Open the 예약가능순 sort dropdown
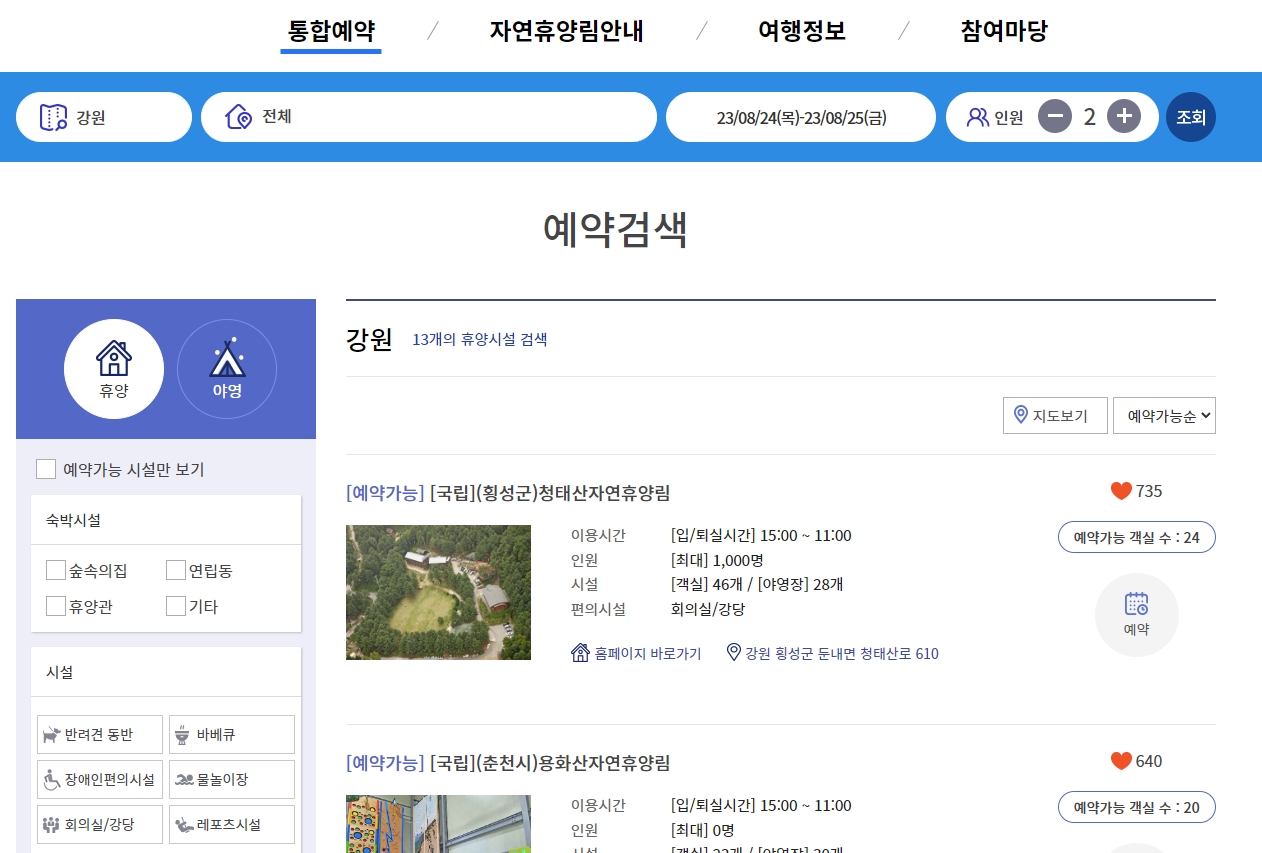1262x853 pixels. pos(1164,415)
